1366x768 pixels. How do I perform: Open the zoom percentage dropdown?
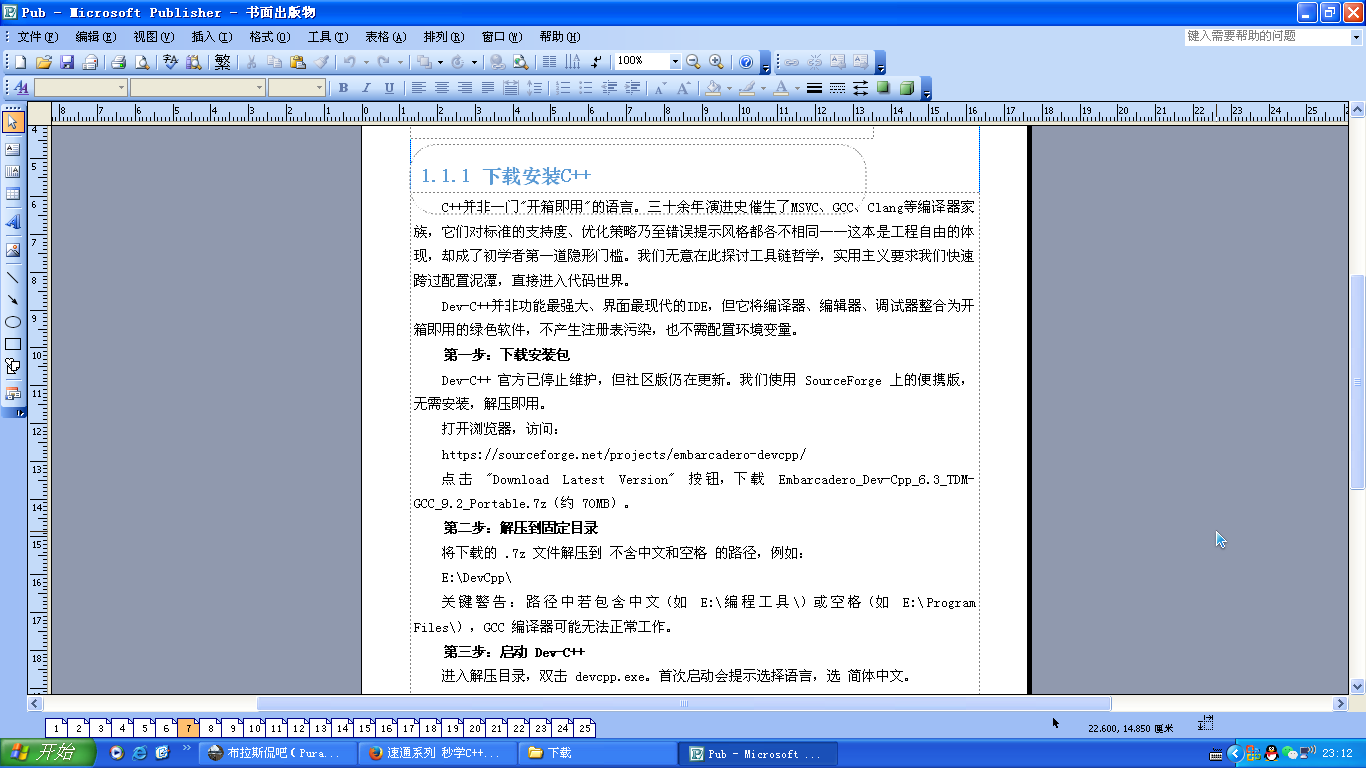(675, 62)
